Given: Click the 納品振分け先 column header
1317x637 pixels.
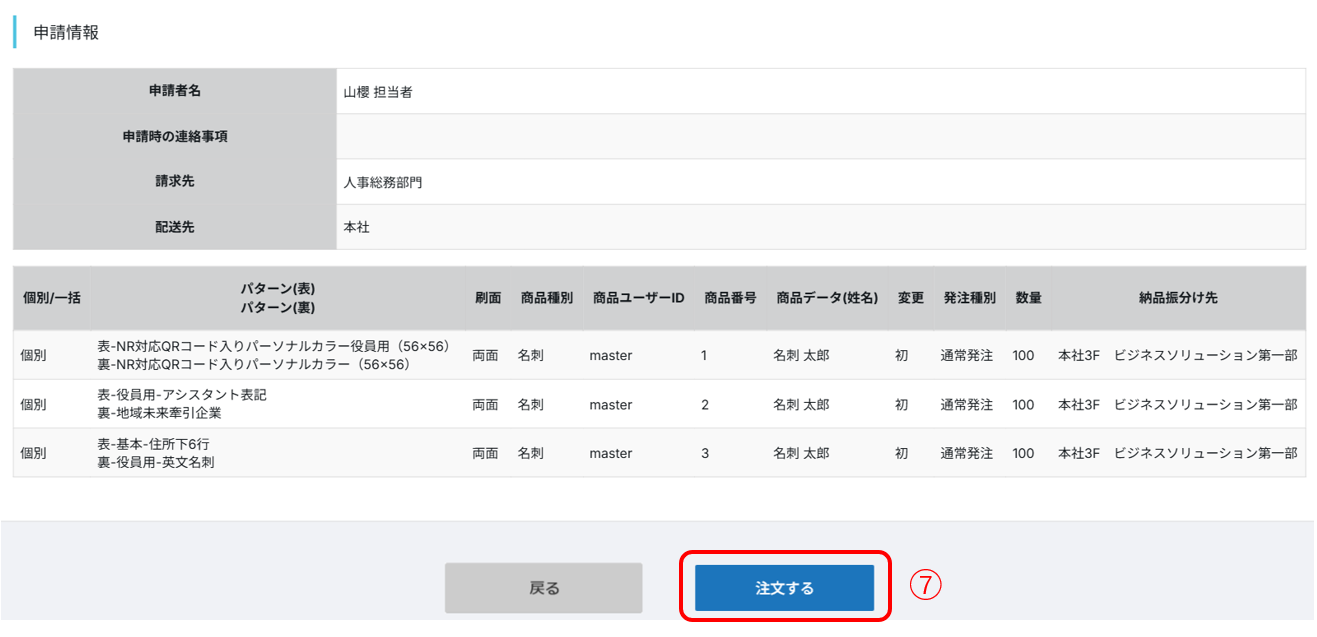Looking at the screenshot, I should (1178, 298).
